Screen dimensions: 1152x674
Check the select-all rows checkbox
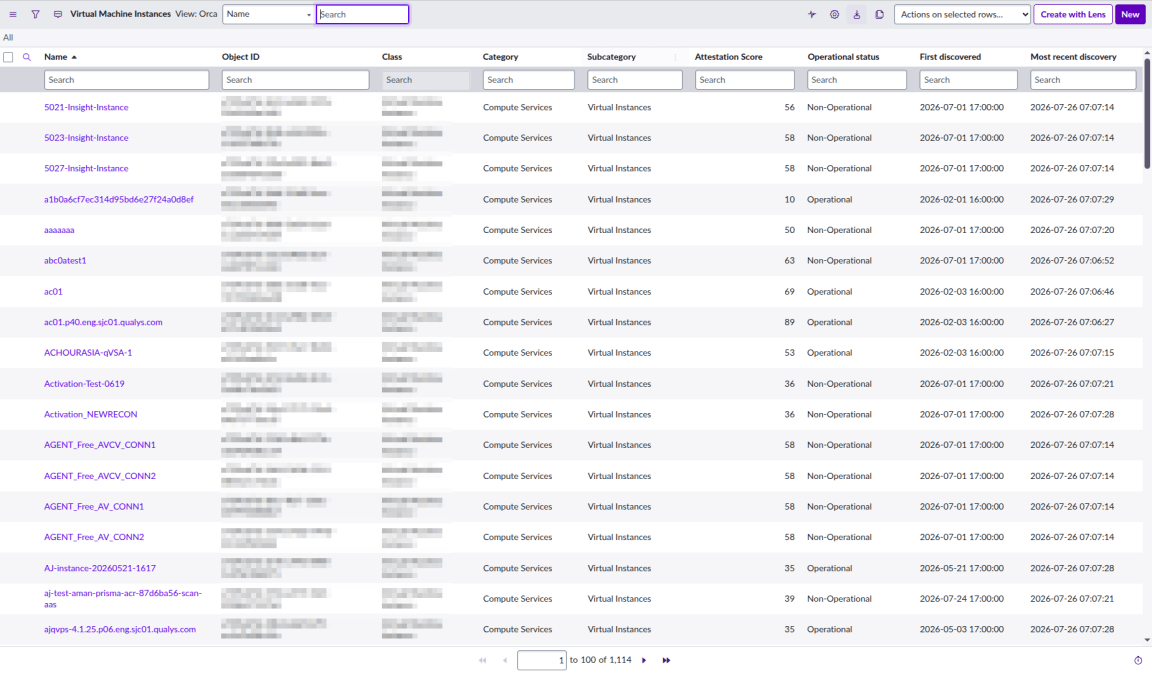(8, 57)
